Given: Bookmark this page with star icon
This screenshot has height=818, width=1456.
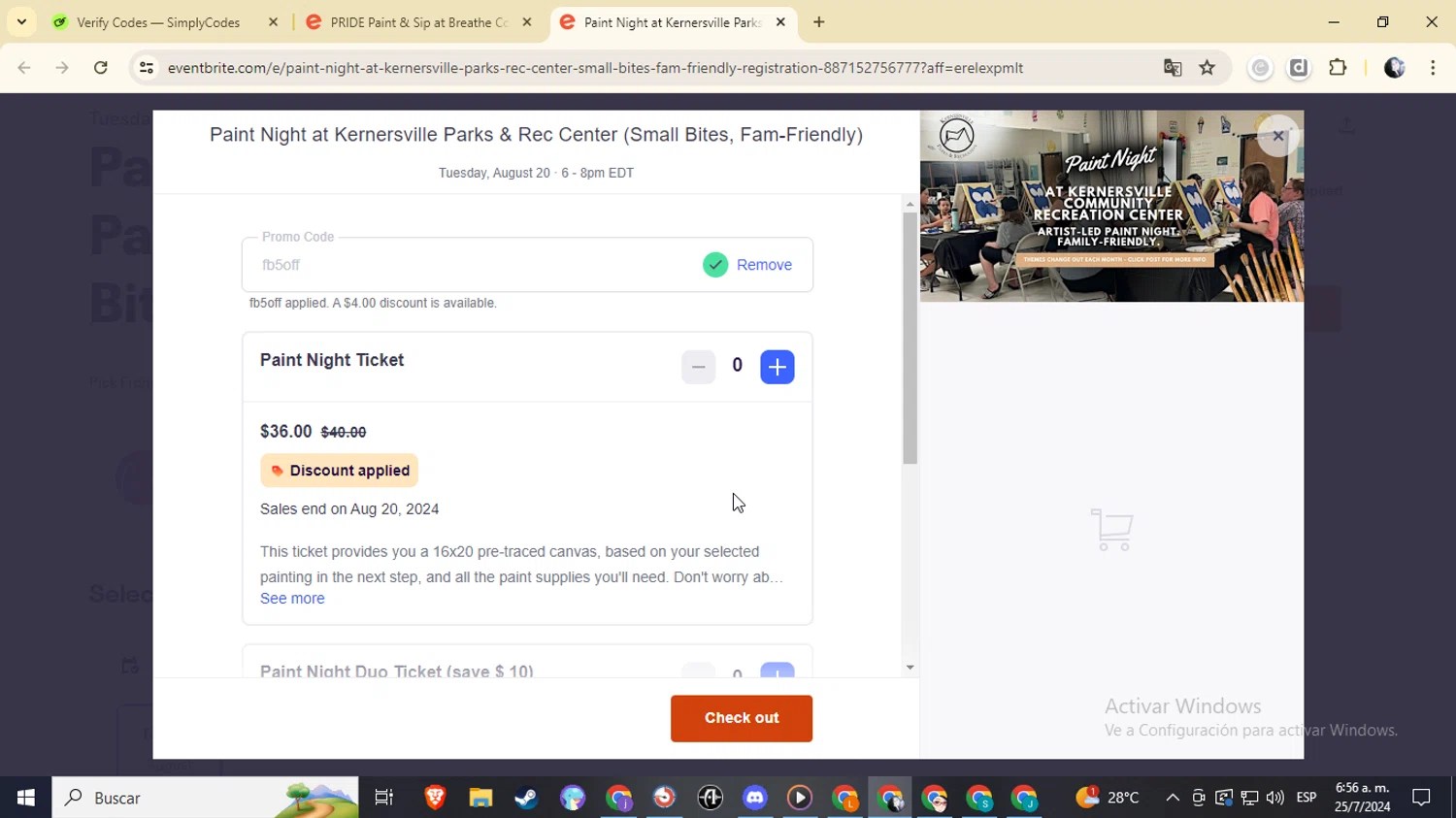Looking at the screenshot, I should (1208, 68).
